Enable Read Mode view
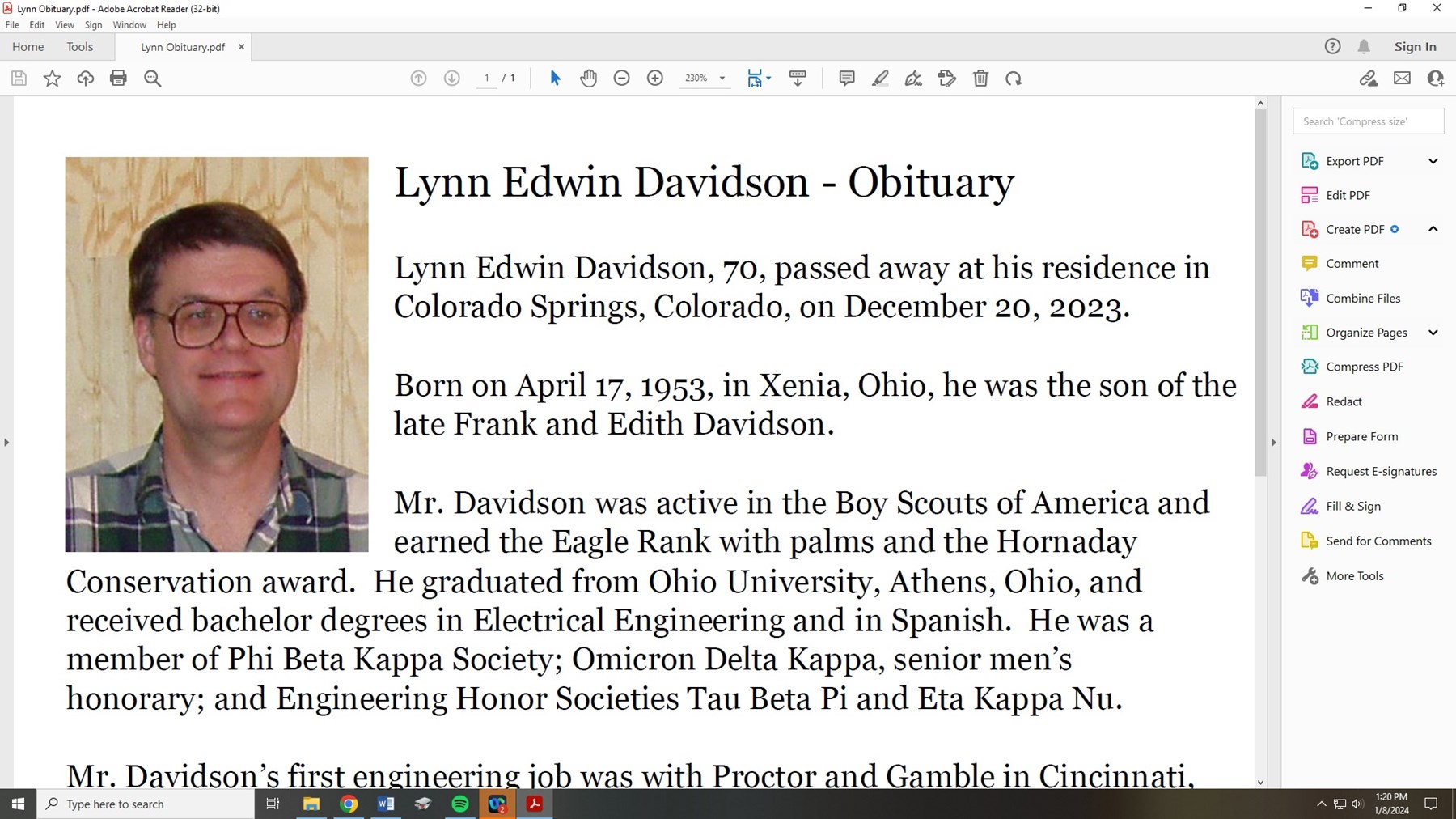This screenshot has width=1456, height=819. [798, 78]
